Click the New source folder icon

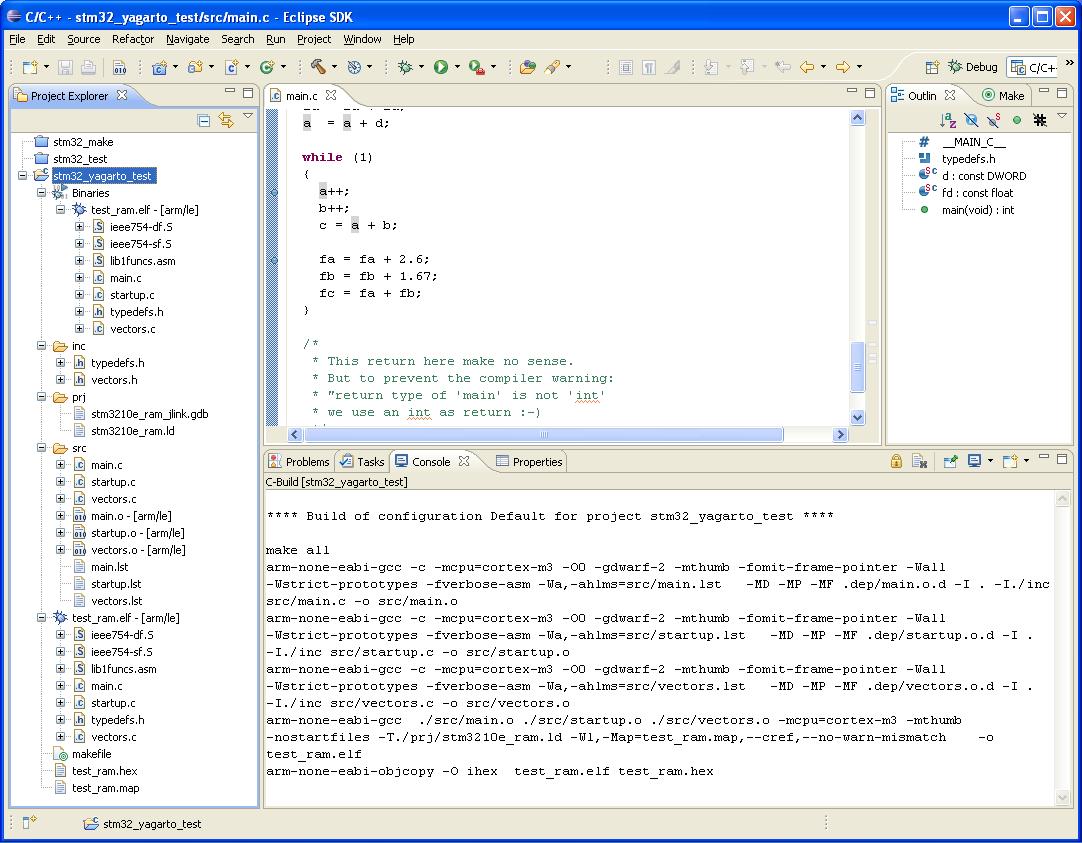tap(195, 67)
